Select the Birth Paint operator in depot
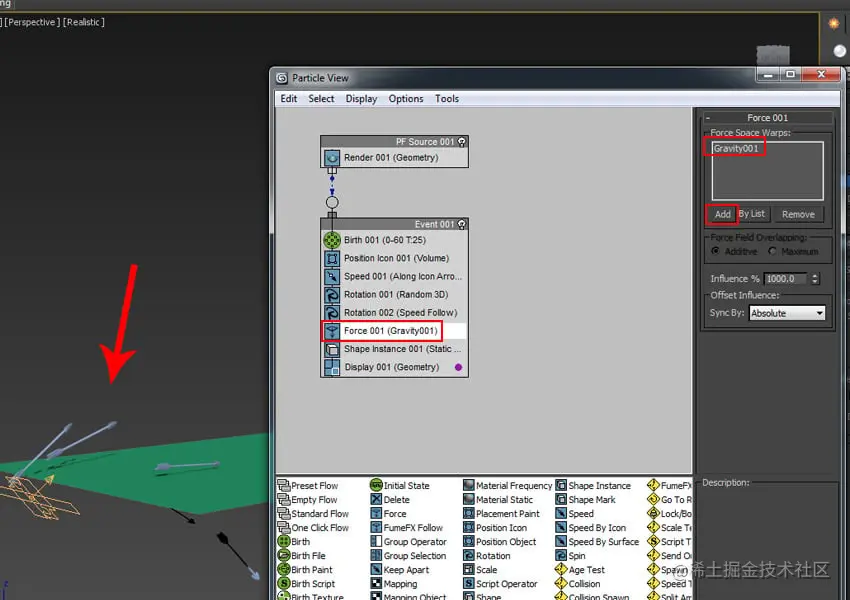The image size is (850, 600). [305, 570]
